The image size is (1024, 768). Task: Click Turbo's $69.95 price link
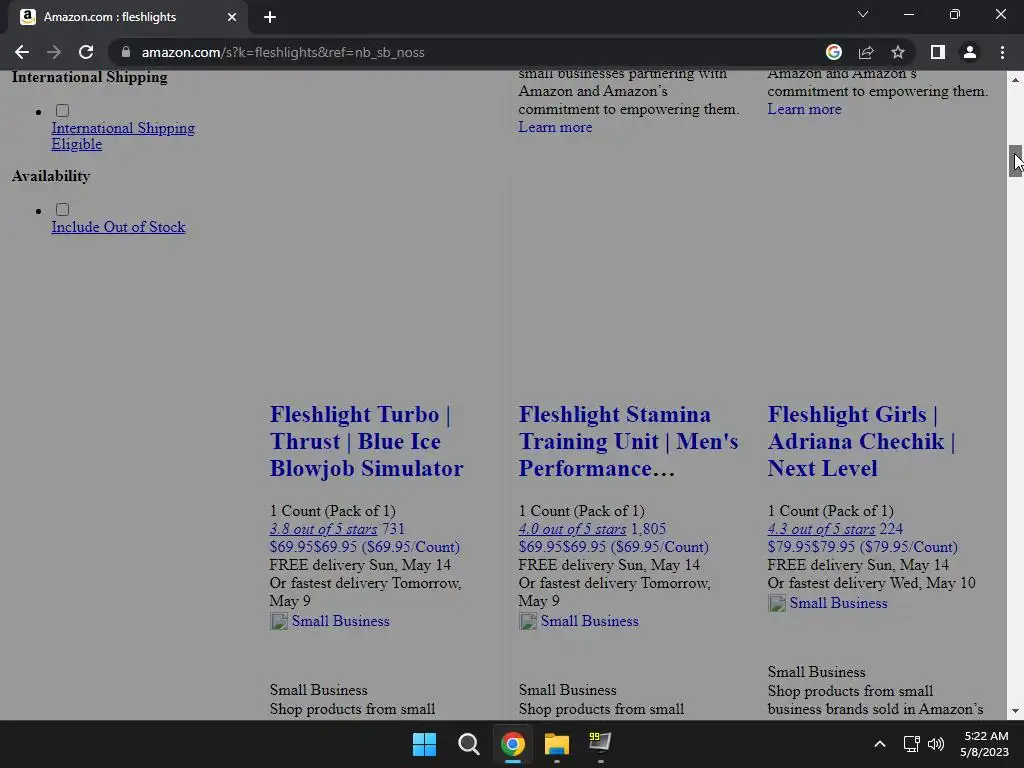(x=364, y=547)
